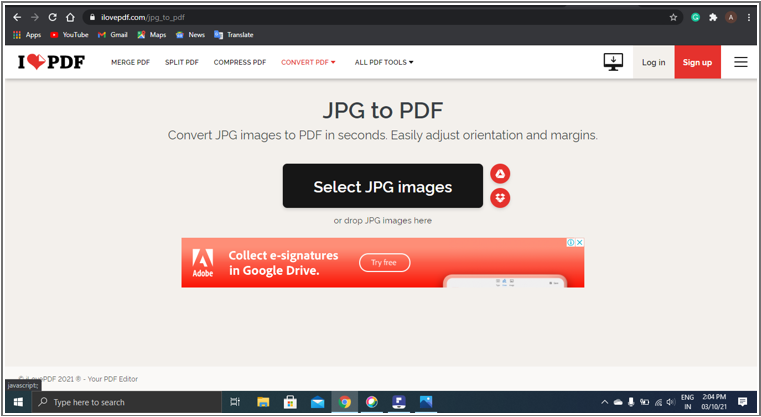The image size is (761, 417).
Task: Show hidden system tray icons
Action: click(604, 402)
